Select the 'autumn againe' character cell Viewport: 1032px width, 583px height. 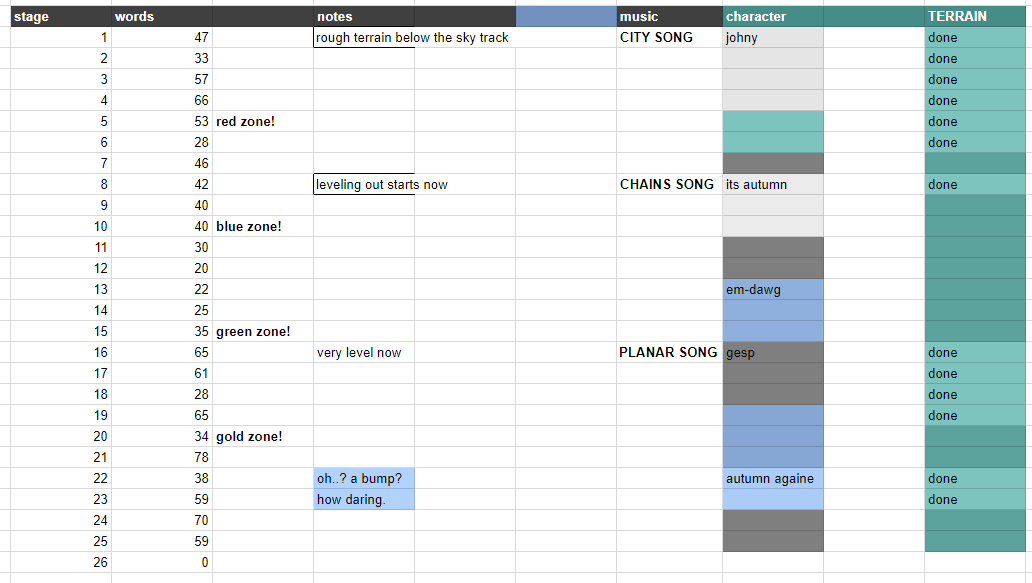(x=772, y=479)
